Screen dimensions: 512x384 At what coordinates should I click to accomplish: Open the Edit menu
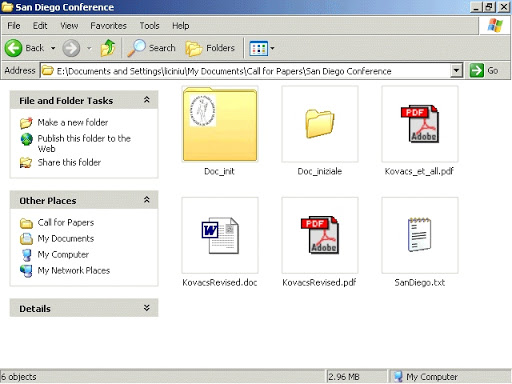tap(40, 26)
